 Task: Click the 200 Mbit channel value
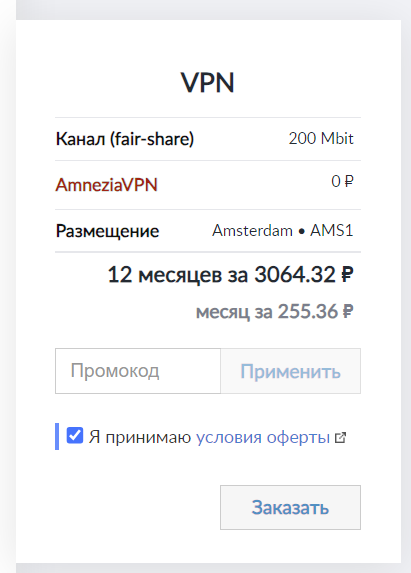[x=321, y=138]
